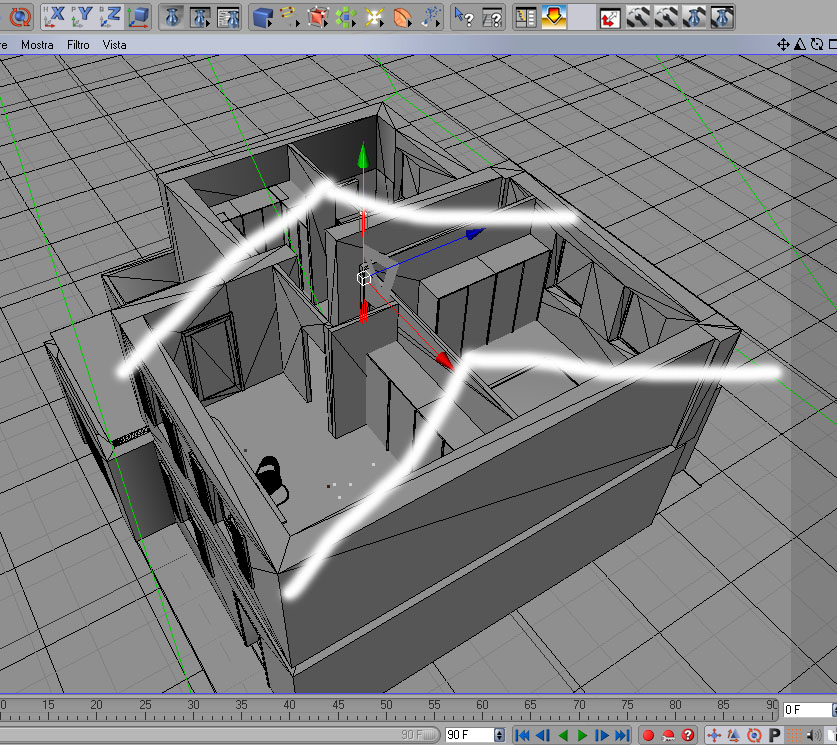Switch the world coordinate system cube icon
Screen dimensions: 837x745
click(138, 17)
